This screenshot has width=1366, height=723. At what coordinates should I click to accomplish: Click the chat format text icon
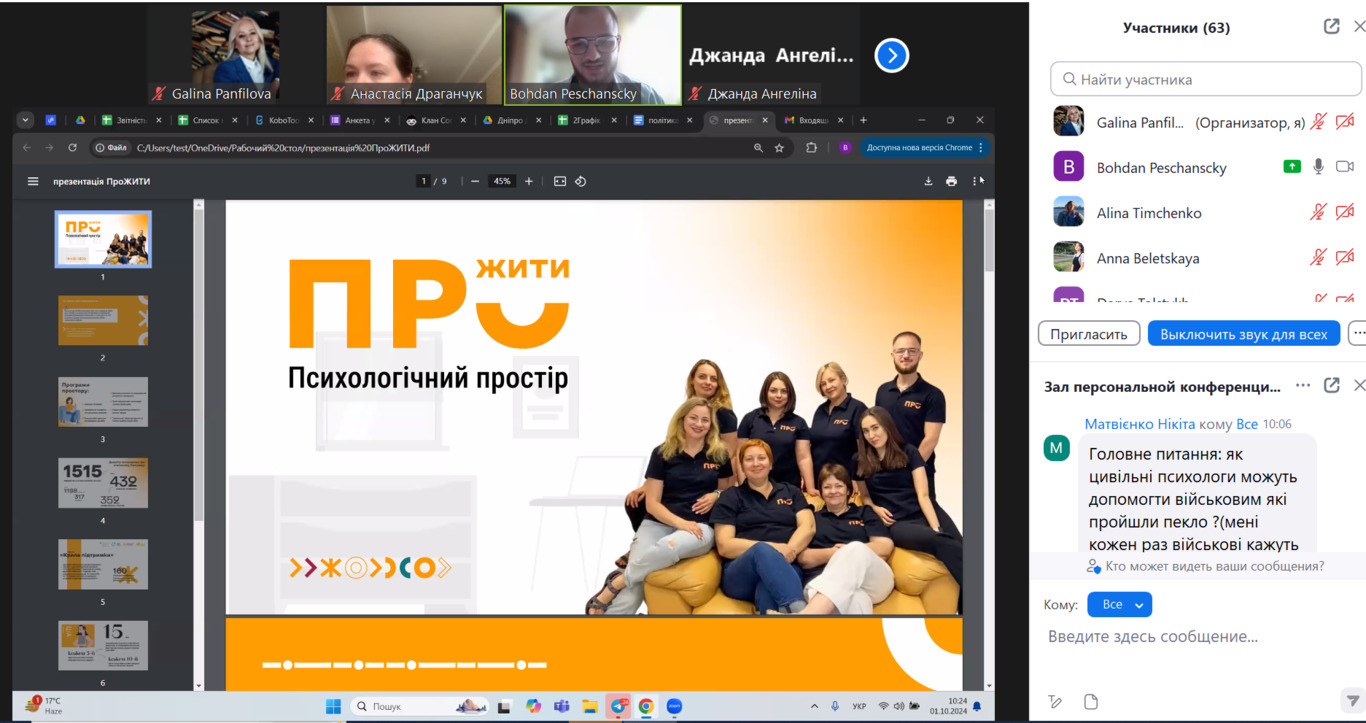click(x=1055, y=701)
